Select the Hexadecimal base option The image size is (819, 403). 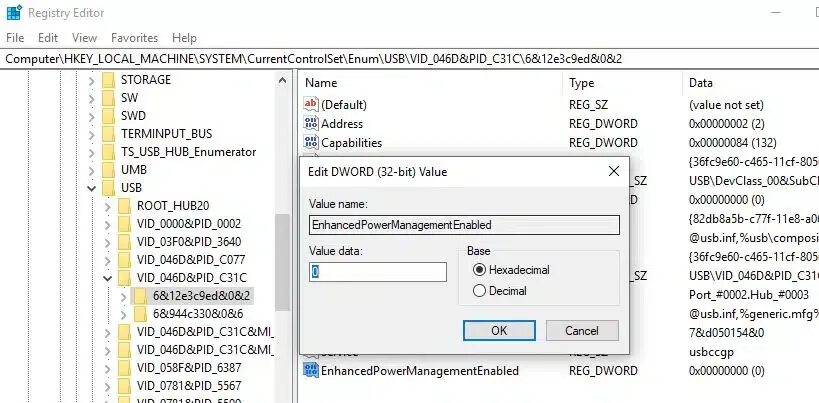point(479,270)
